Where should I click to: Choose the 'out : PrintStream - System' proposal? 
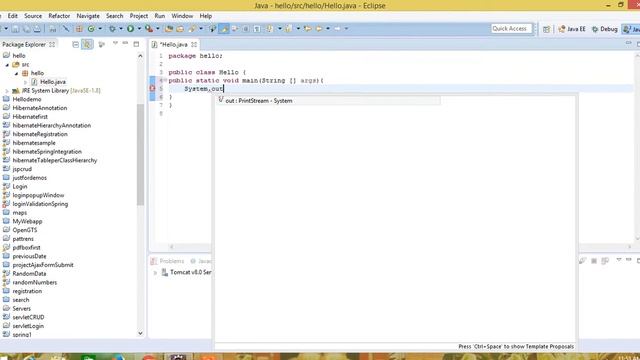(x=329, y=100)
